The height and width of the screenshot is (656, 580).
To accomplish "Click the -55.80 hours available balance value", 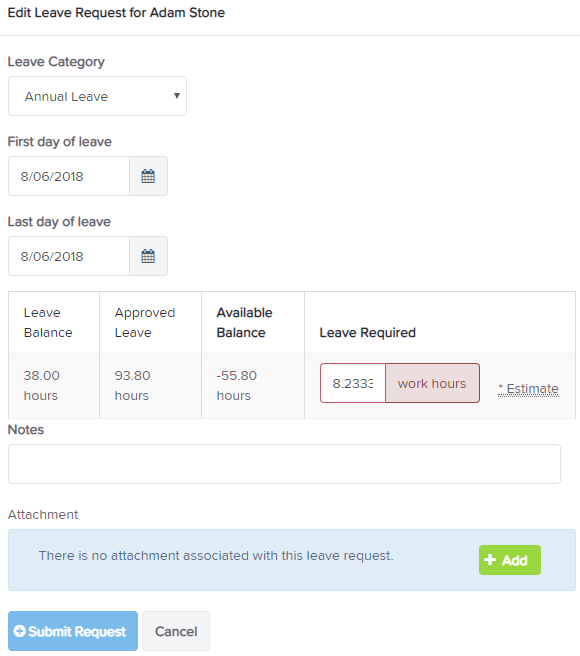I will tap(237, 385).
